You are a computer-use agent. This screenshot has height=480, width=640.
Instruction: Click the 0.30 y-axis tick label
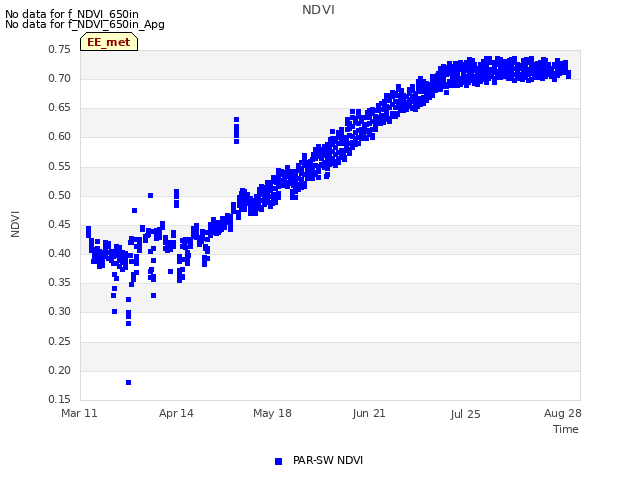pos(59,311)
